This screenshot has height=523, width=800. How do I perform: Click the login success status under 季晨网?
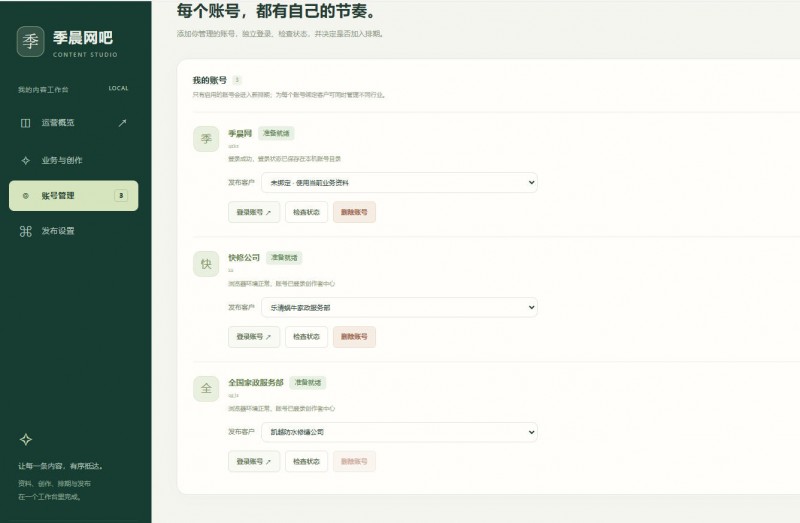284,159
